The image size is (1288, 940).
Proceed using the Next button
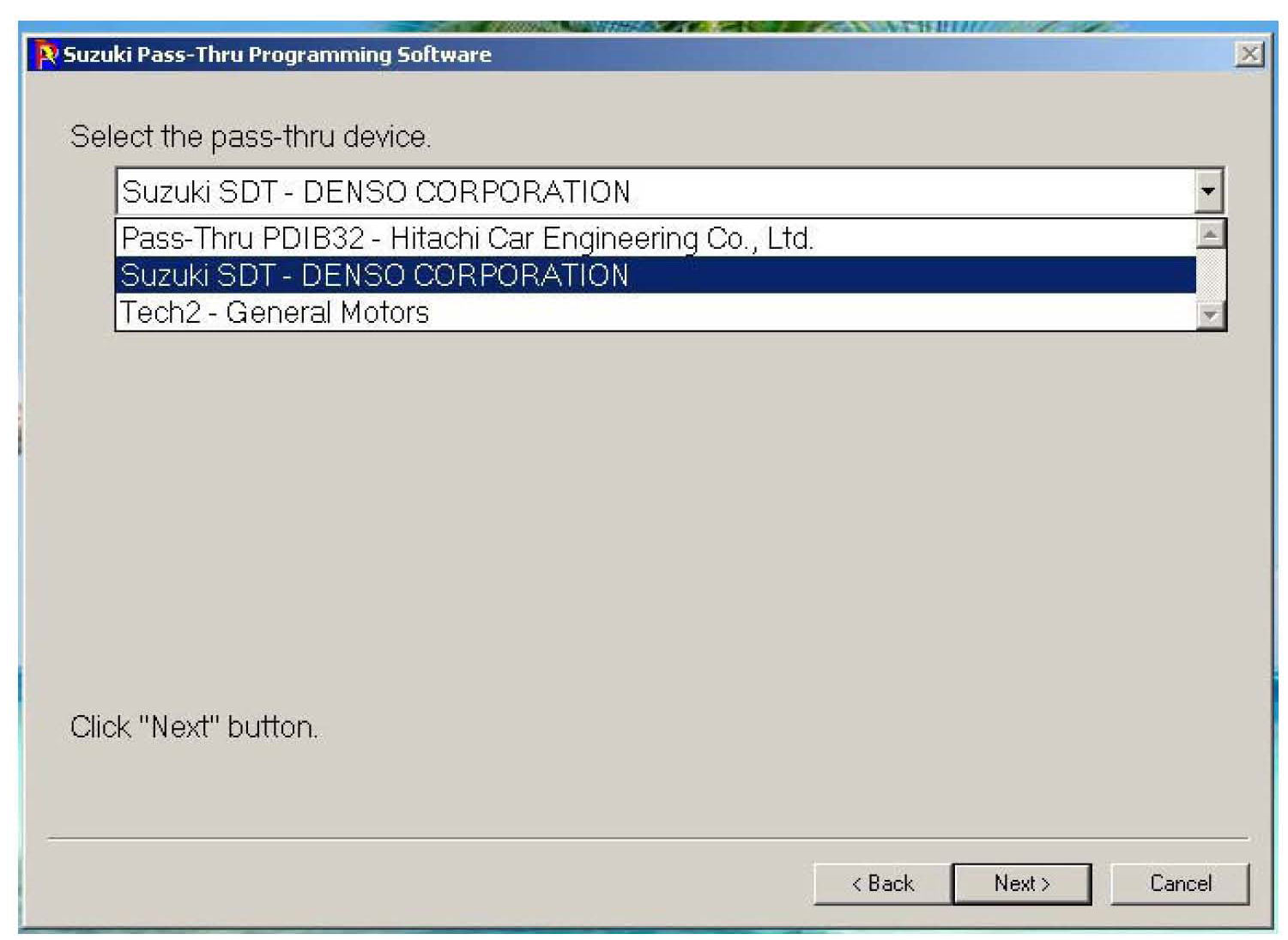pos(1022,883)
